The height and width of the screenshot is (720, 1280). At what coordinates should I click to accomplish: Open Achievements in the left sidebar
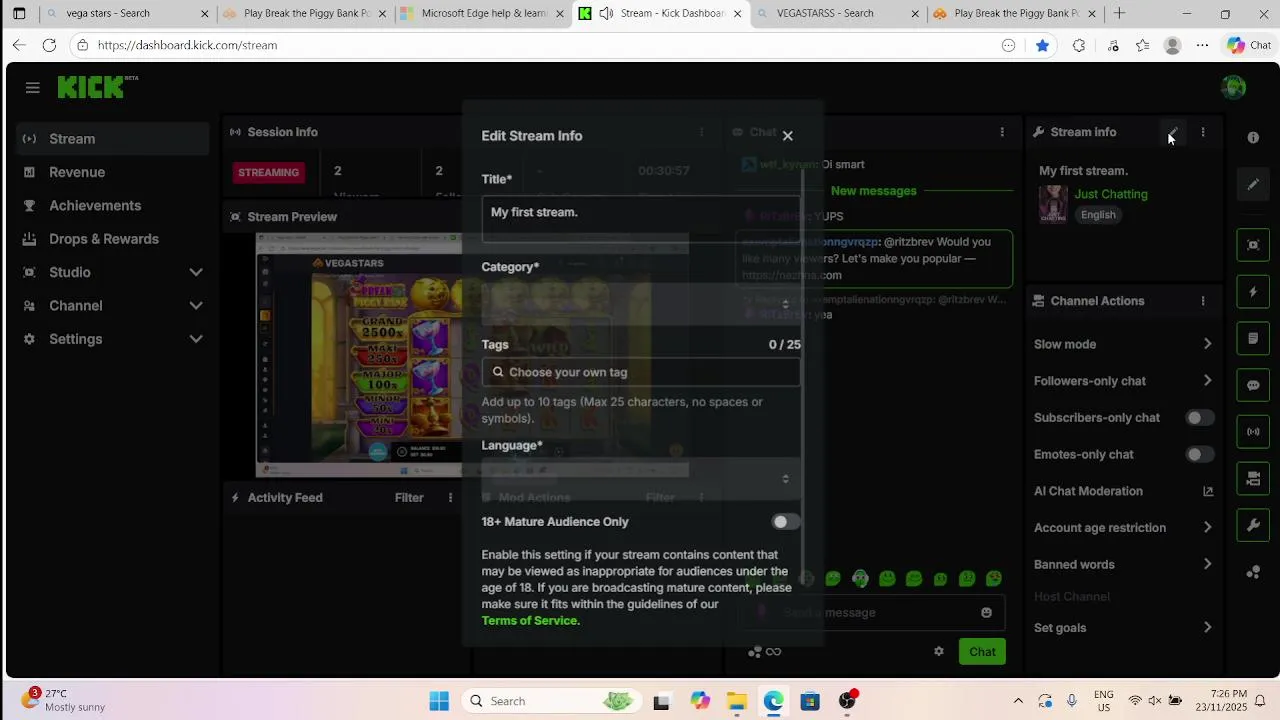(113, 206)
